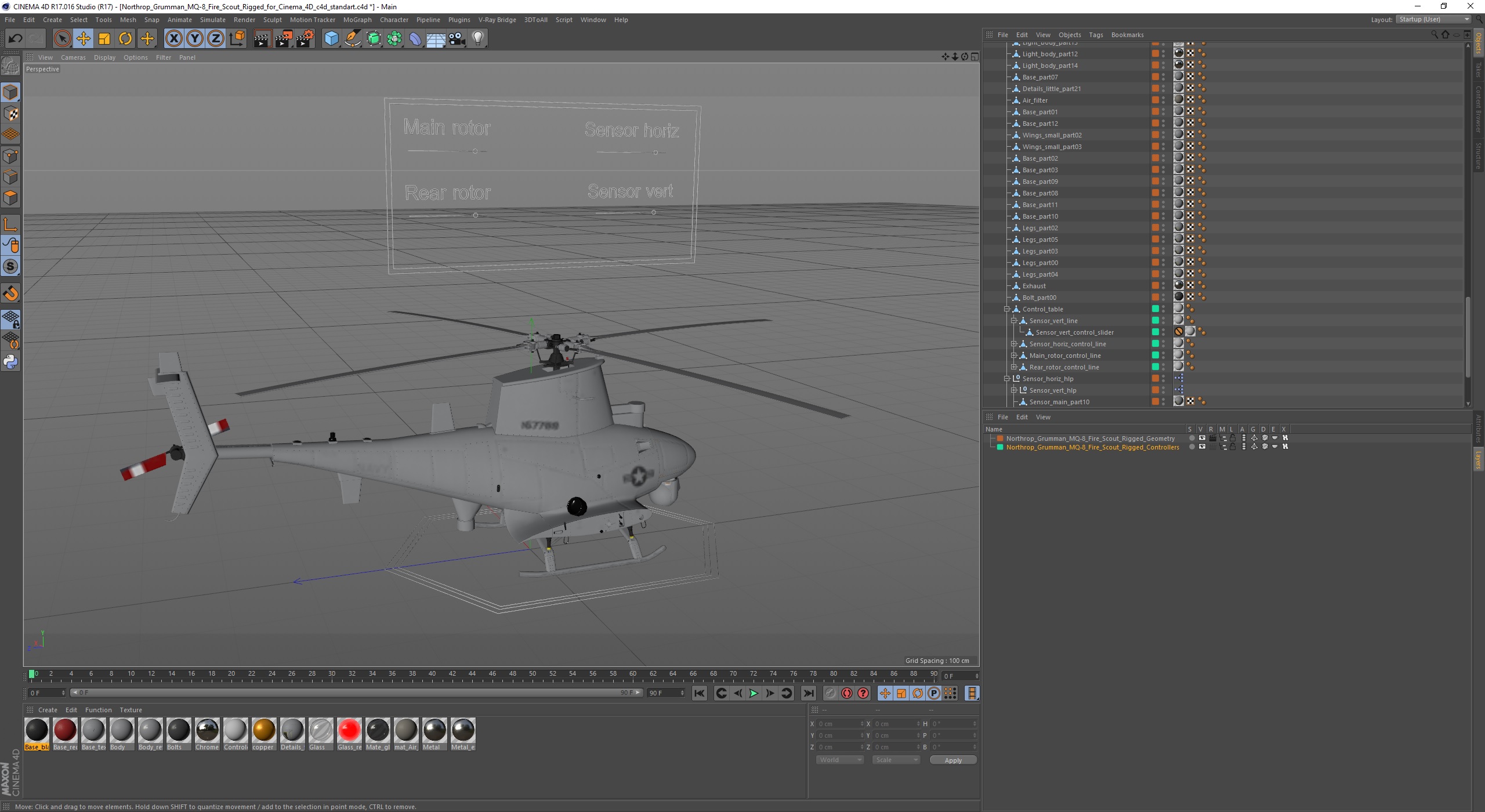Open material manager Texture menu
Screen dimensions: 1485x812
pyautogui.click(x=131, y=710)
